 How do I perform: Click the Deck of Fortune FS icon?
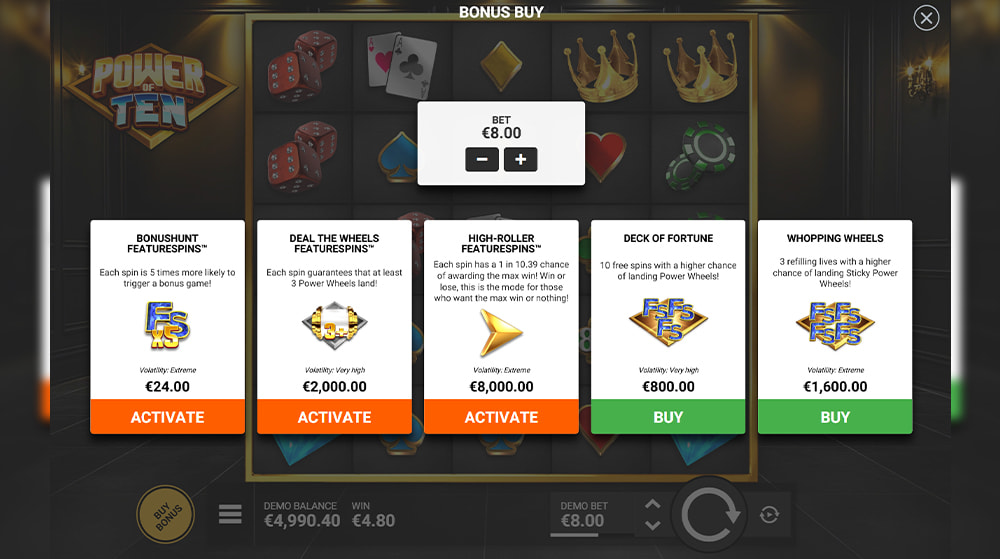[668, 320]
